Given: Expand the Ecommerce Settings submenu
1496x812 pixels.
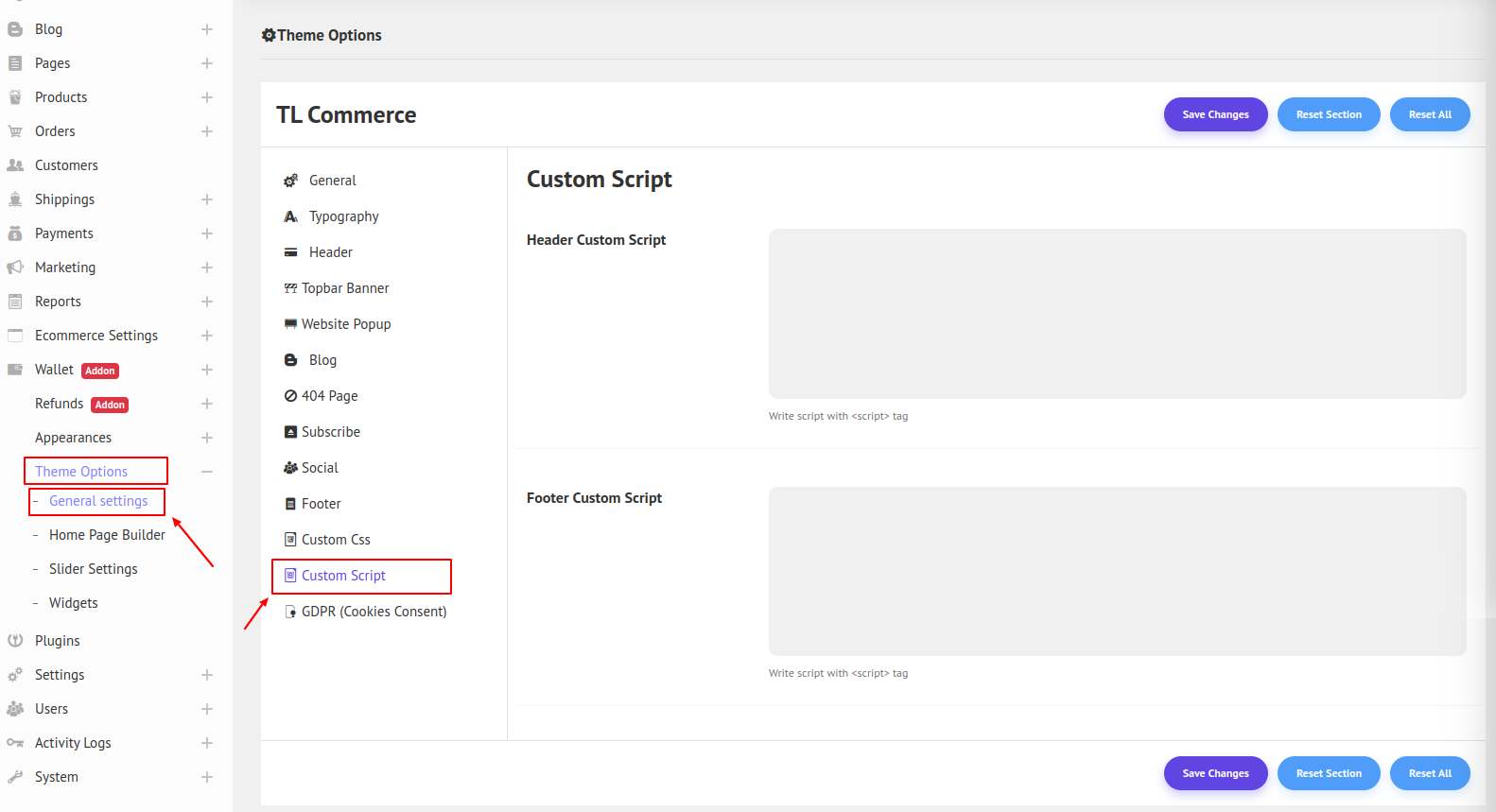Looking at the screenshot, I should tap(207, 336).
